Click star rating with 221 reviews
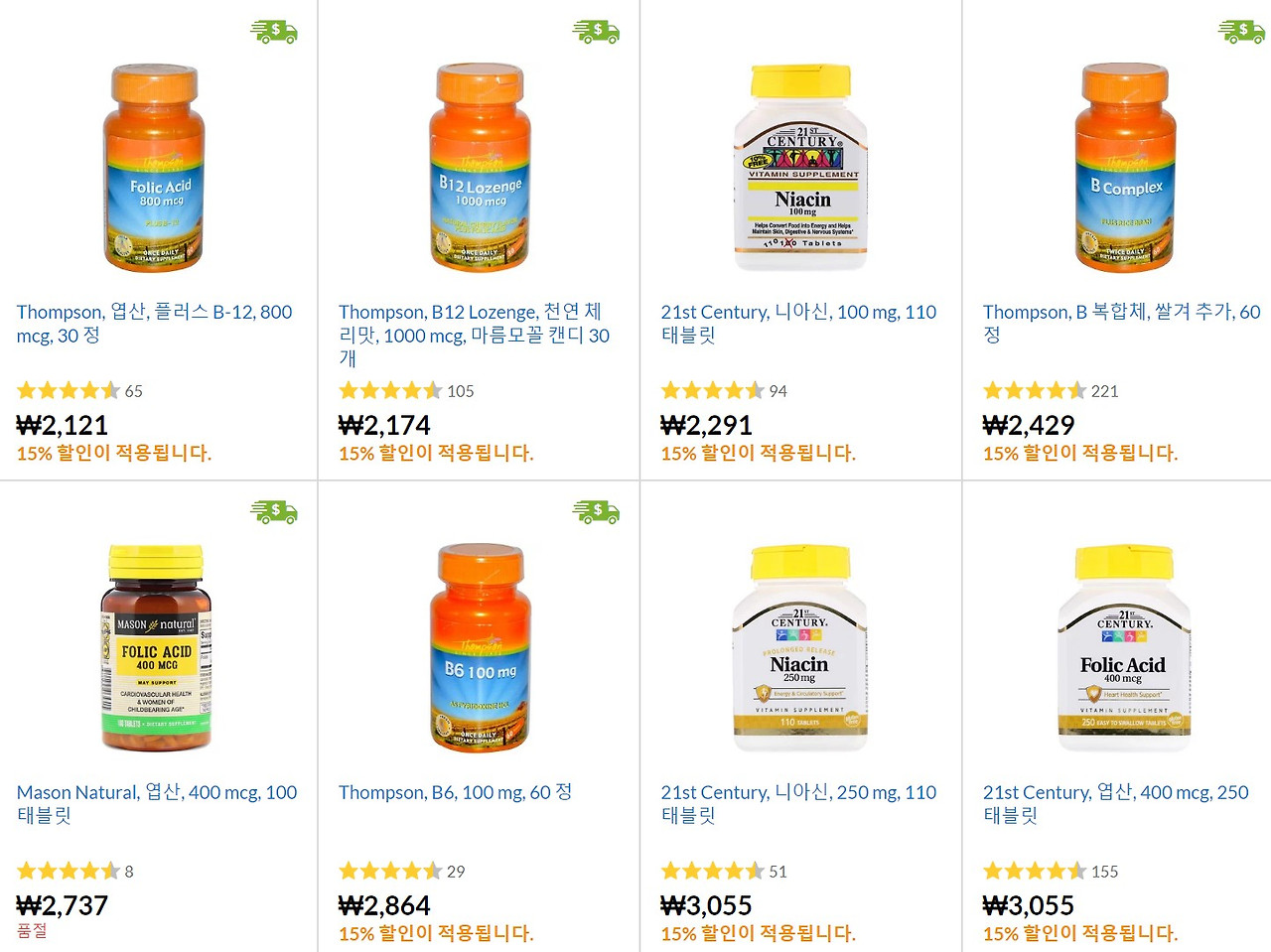Viewport: 1271px width, 952px height. (1035, 390)
